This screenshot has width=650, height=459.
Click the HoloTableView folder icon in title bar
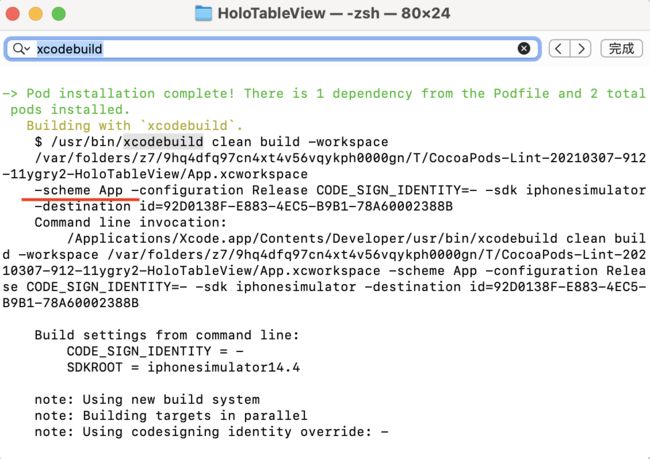click(x=204, y=13)
